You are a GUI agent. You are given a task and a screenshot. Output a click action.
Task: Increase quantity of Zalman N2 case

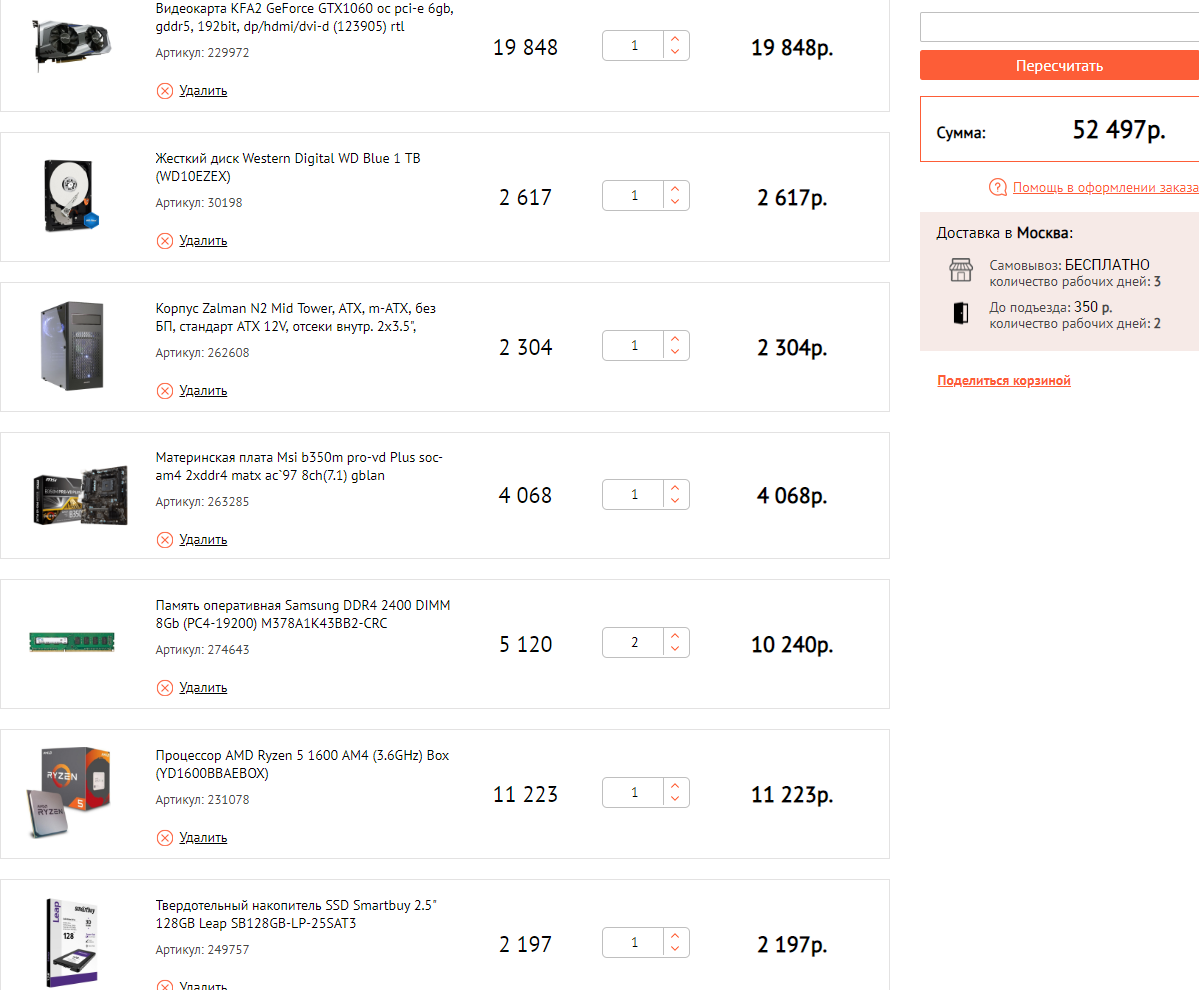tap(675, 339)
